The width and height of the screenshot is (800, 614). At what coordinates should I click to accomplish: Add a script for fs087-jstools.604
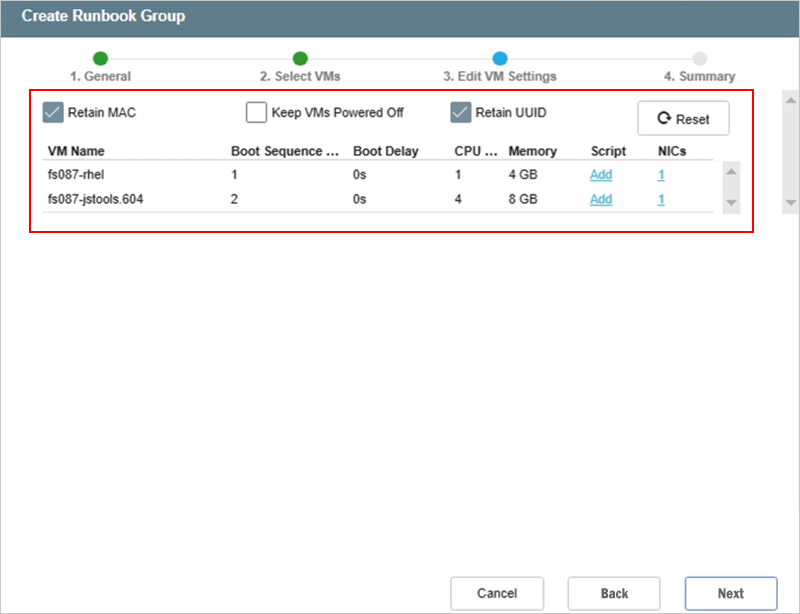[x=601, y=199]
